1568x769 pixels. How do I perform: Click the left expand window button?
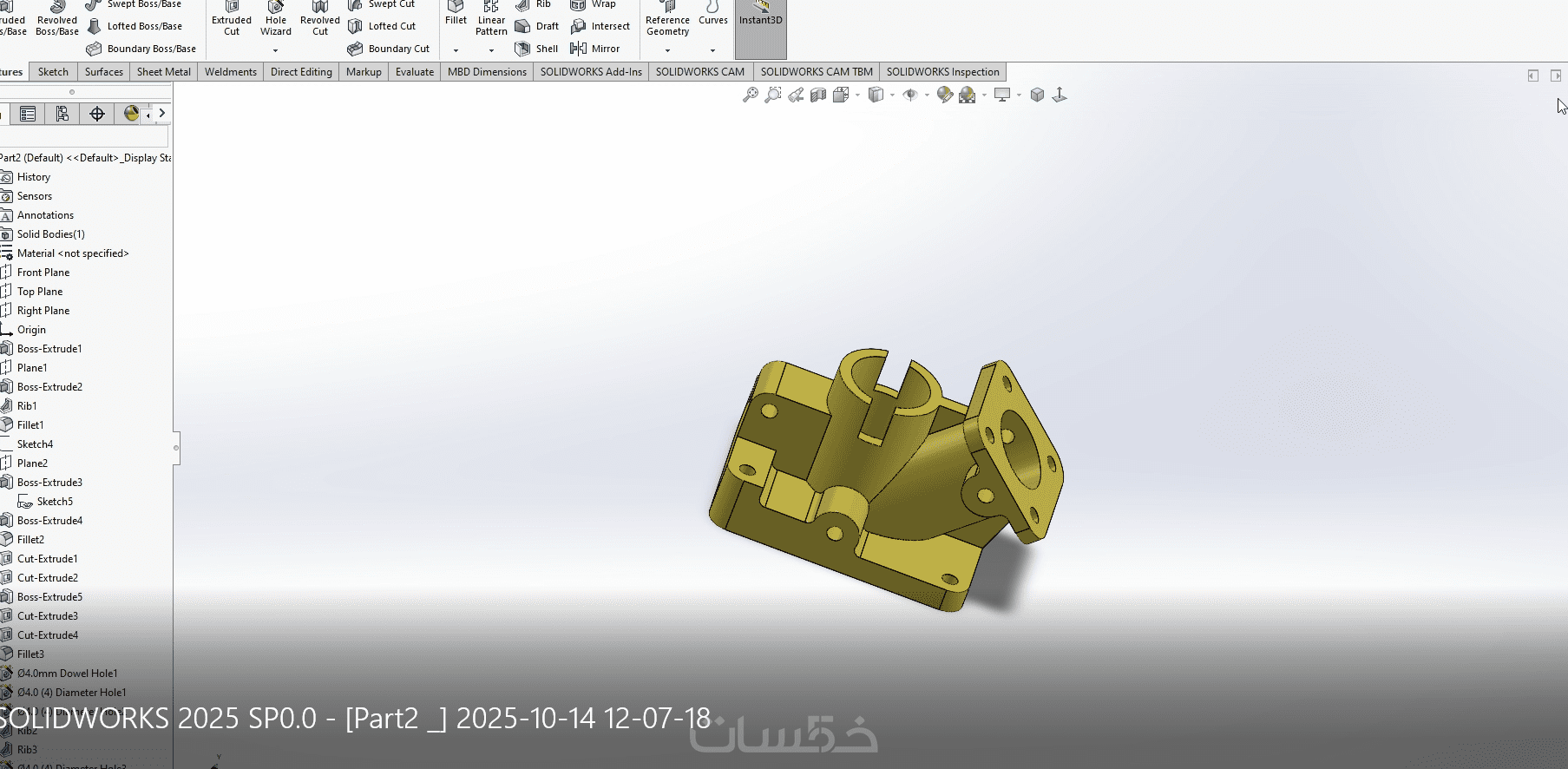(1533, 76)
